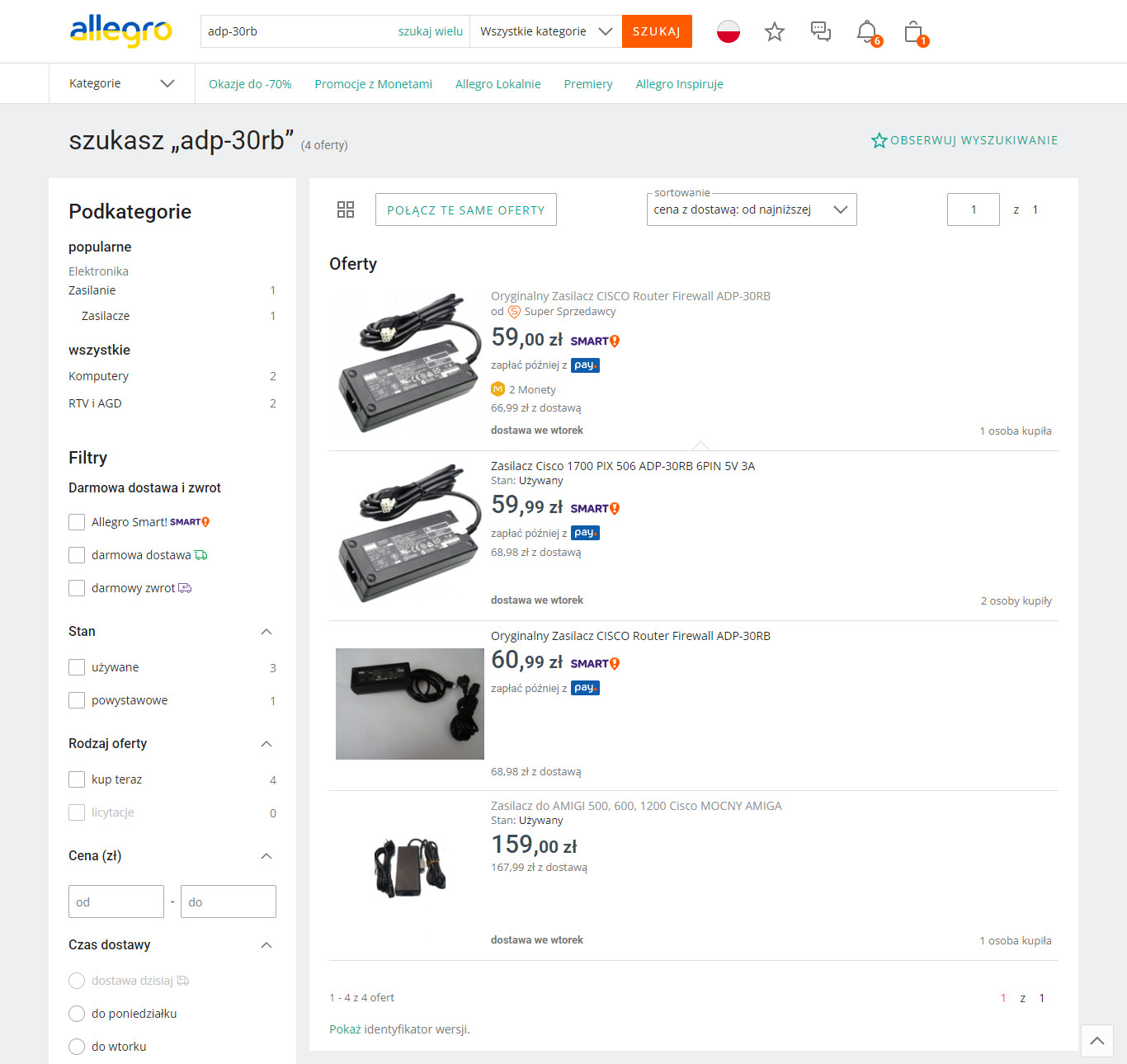Image resolution: width=1127 pixels, height=1064 pixels.
Task: Click 'POŁĄCZ TE SAME OFERTY' button
Action: [465, 210]
